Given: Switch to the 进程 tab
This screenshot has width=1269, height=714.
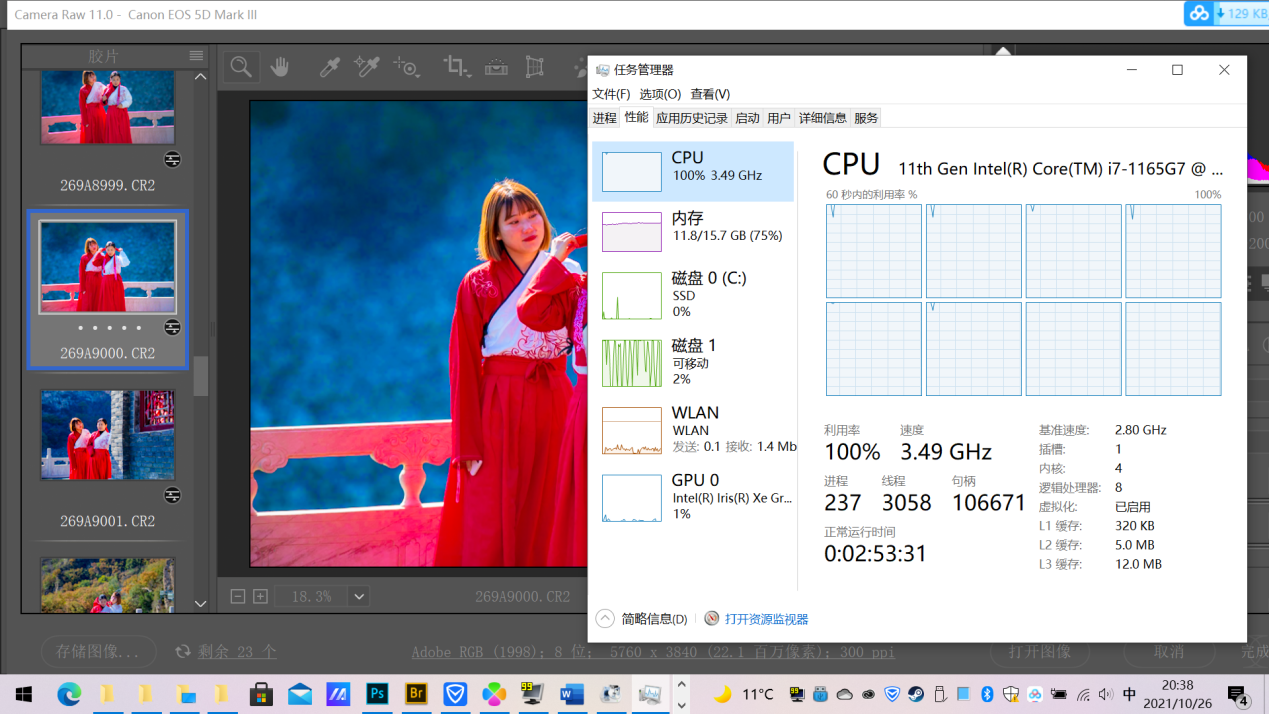Looking at the screenshot, I should 605,118.
